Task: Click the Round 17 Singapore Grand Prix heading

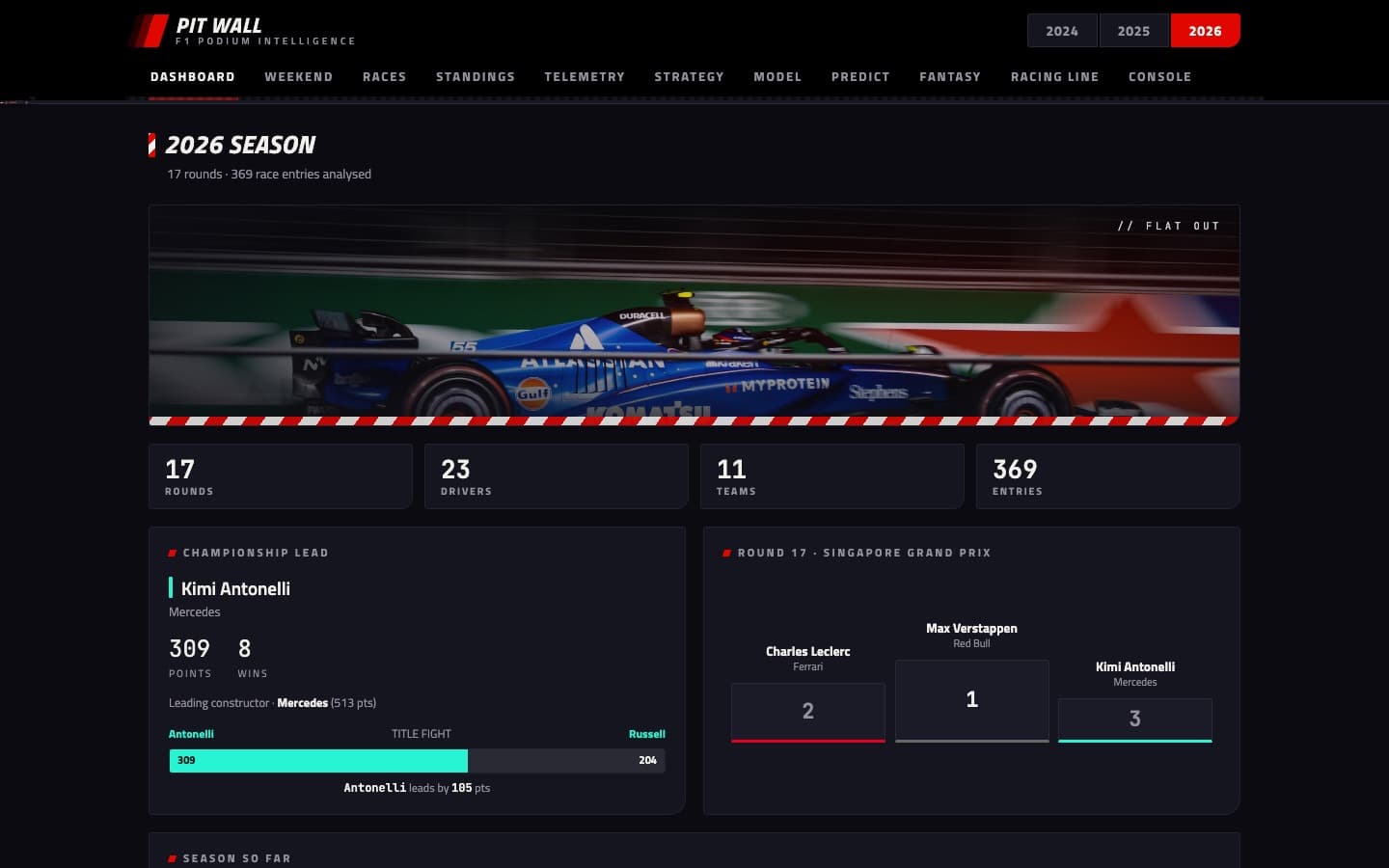Action: pos(864,554)
